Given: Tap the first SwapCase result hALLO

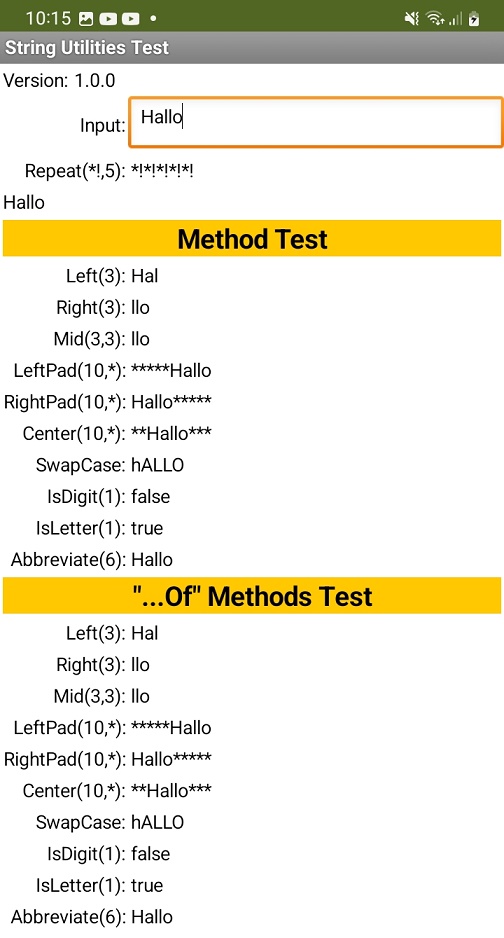Looking at the screenshot, I should [157, 465].
